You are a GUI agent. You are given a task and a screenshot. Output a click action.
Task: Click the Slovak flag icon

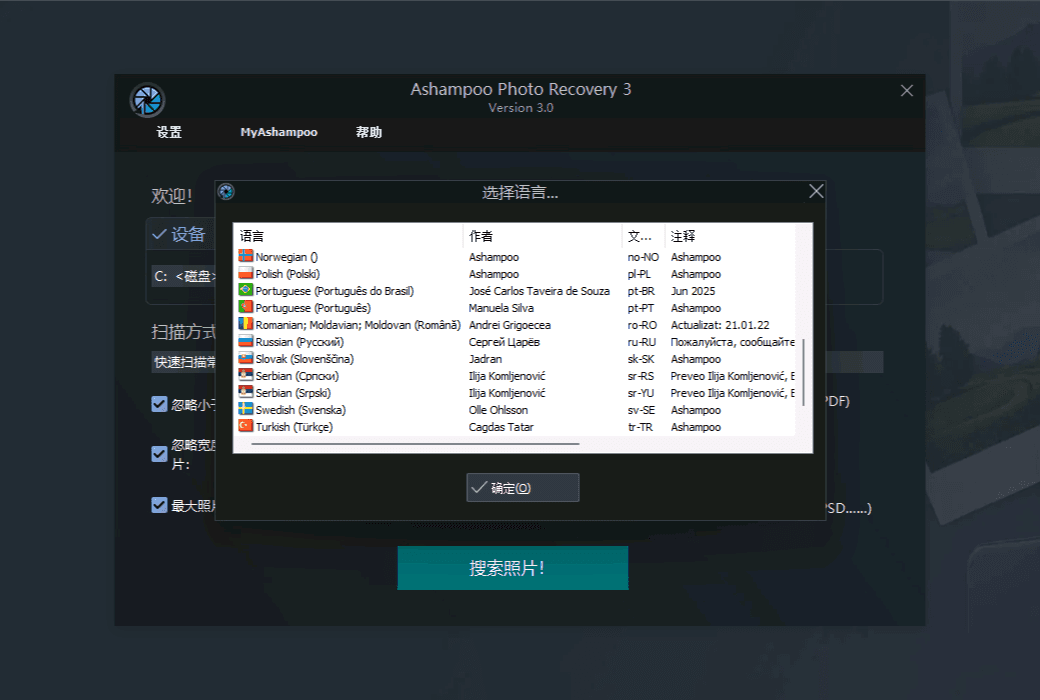[x=245, y=358]
